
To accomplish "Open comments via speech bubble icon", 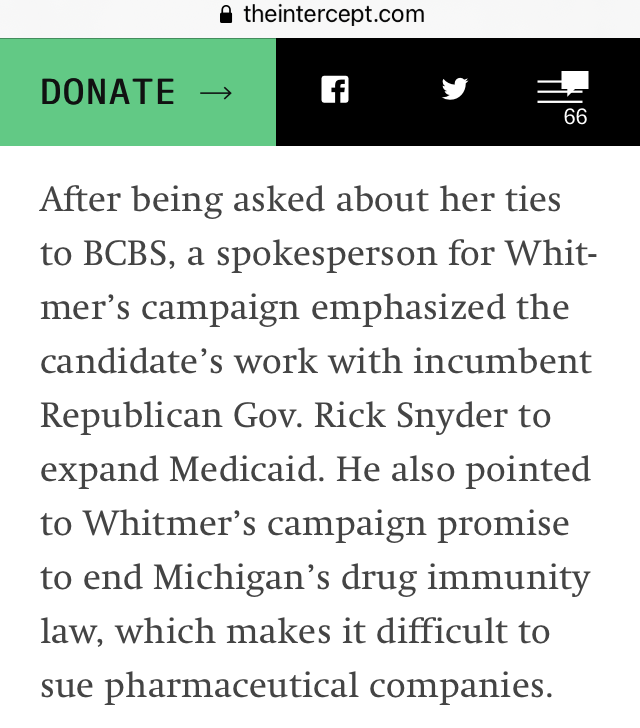I will tap(563, 87).
